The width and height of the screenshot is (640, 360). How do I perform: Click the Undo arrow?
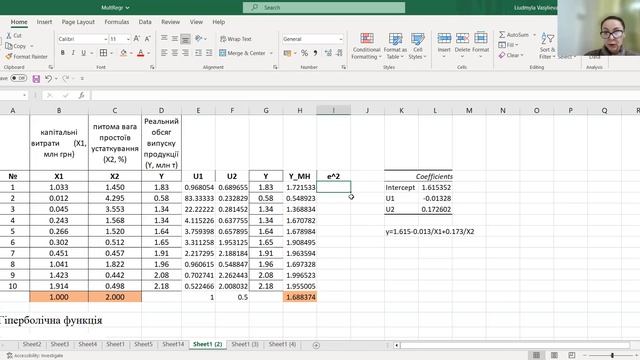click(x=49, y=78)
